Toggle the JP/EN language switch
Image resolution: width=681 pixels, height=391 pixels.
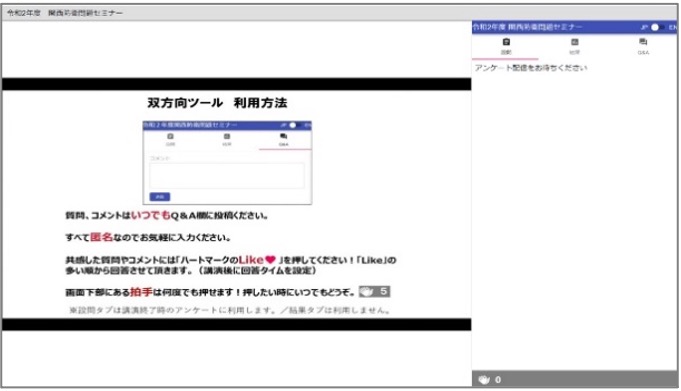[657, 27]
